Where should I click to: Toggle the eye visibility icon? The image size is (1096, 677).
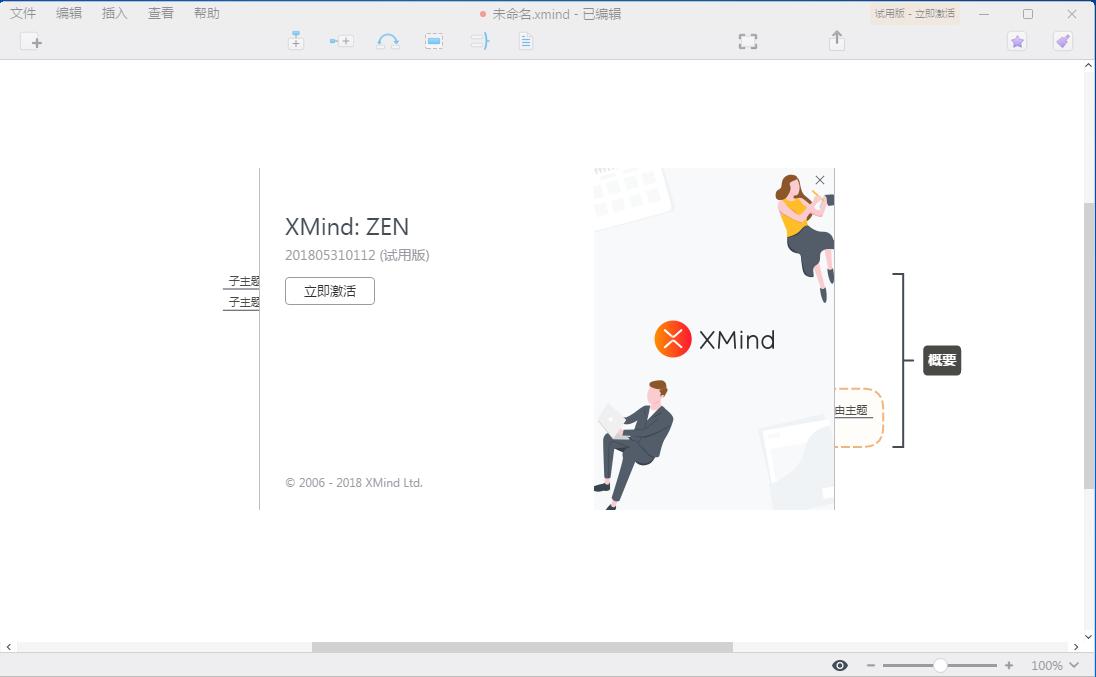pos(840,665)
